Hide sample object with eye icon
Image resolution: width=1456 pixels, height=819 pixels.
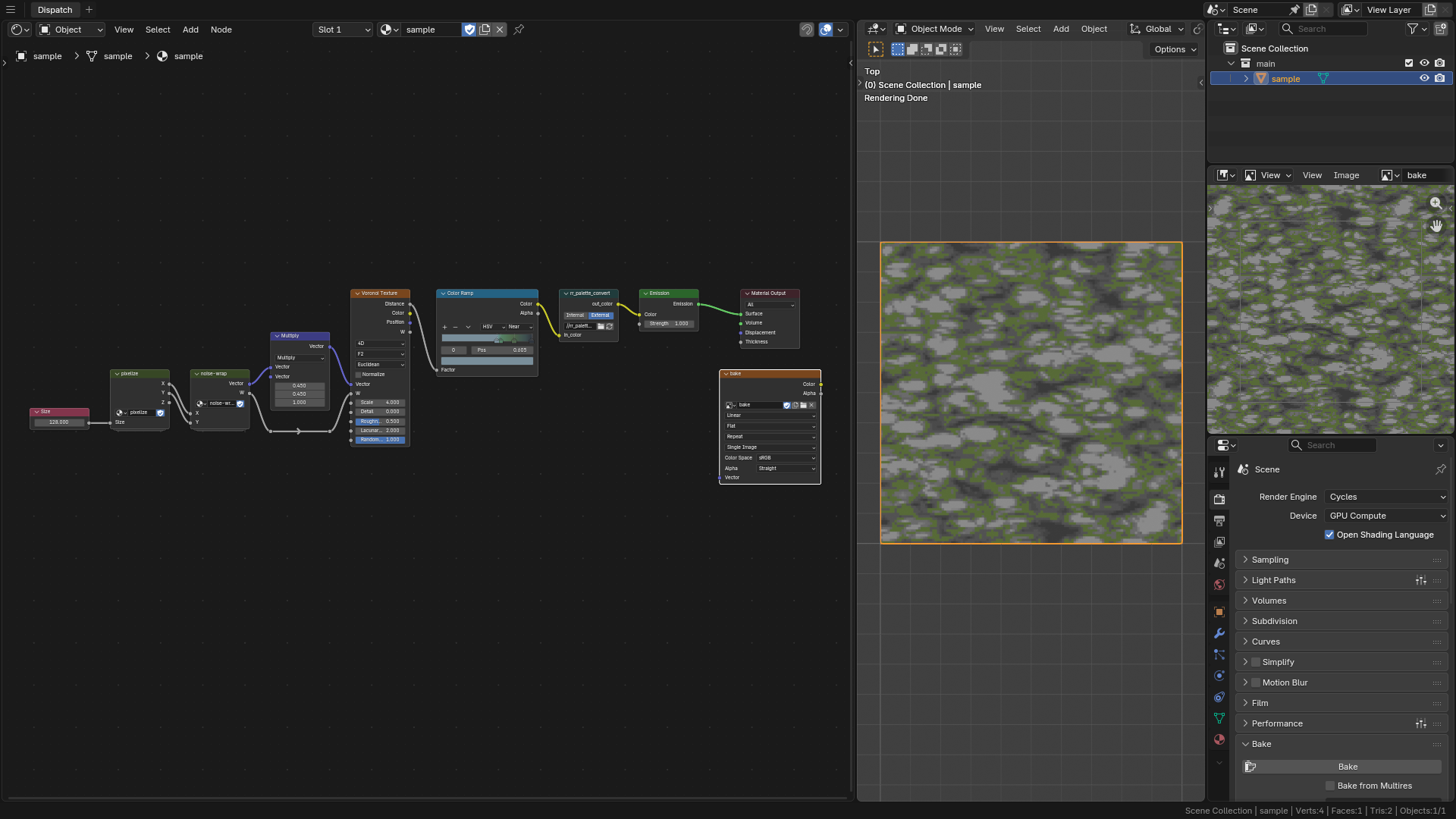click(1424, 78)
